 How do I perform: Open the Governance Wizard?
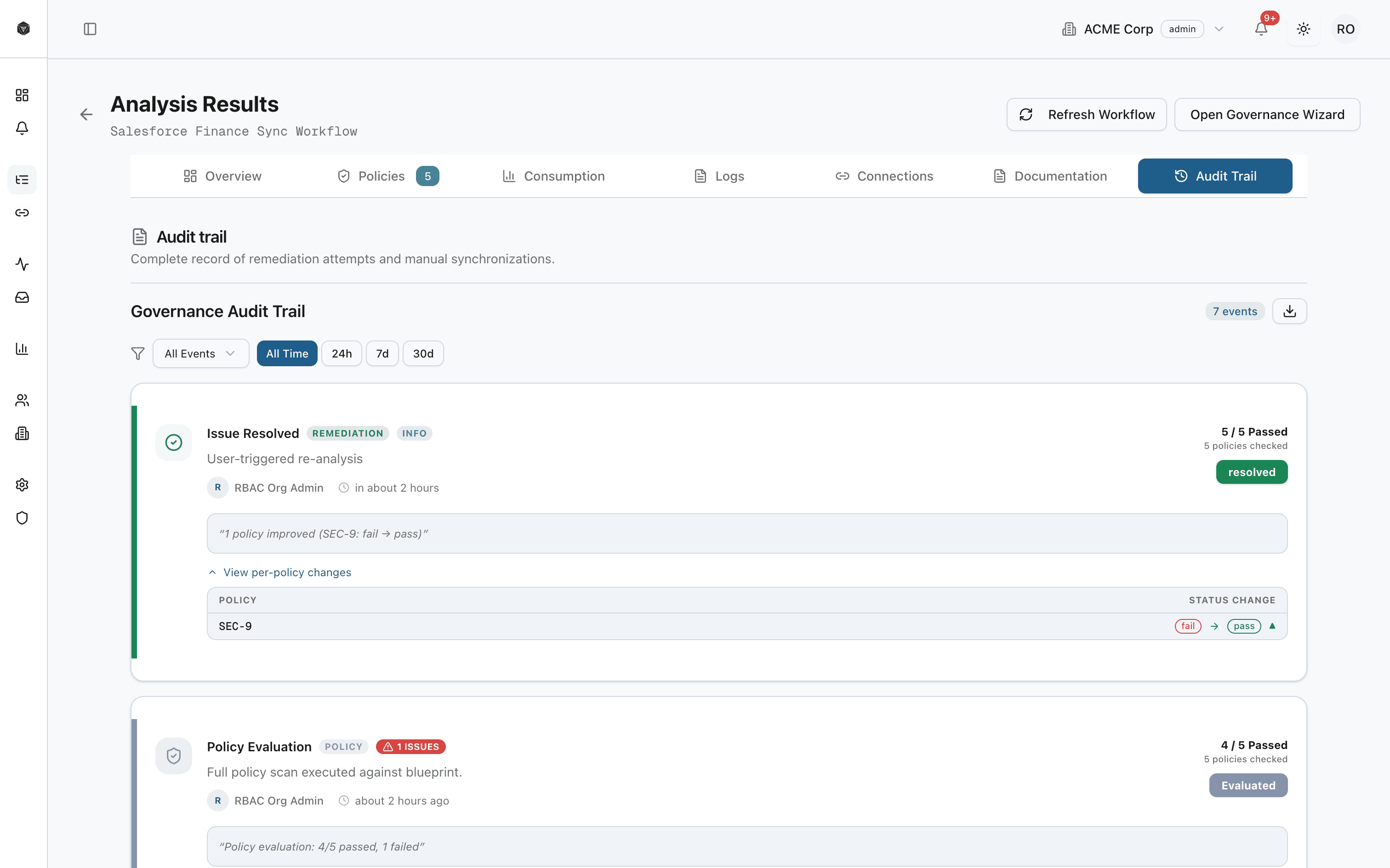1267,114
